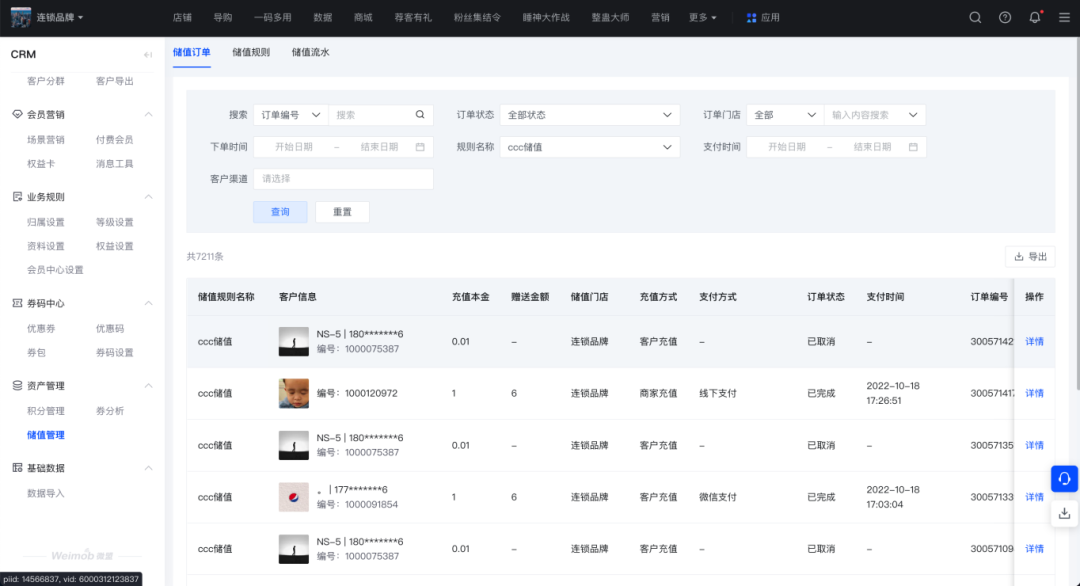Click the 查询 button
The height and width of the screenshot is (586, 1080).
pos(280,211)
